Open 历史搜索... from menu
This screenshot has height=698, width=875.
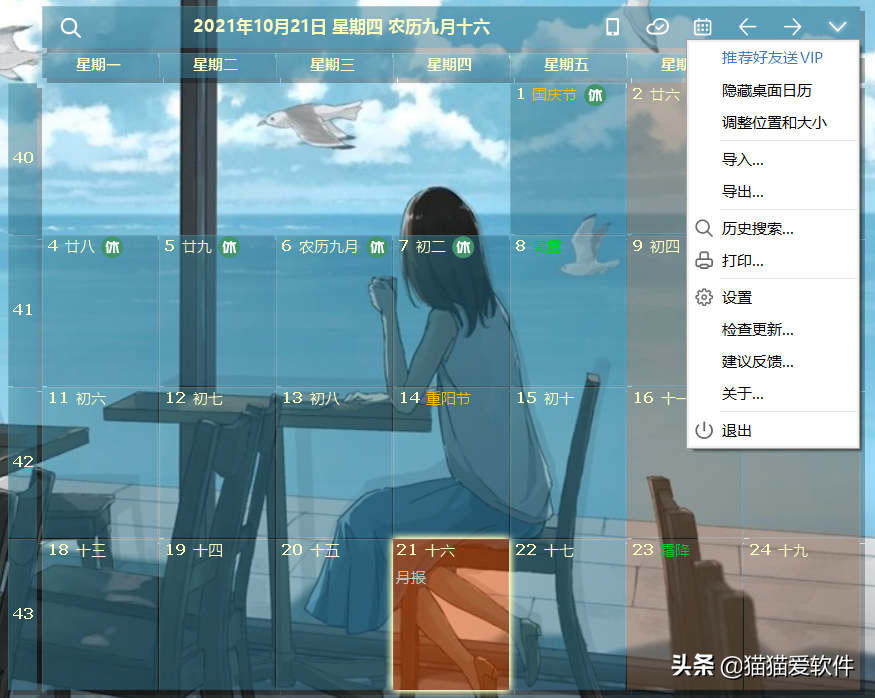[x=758, y=229]
